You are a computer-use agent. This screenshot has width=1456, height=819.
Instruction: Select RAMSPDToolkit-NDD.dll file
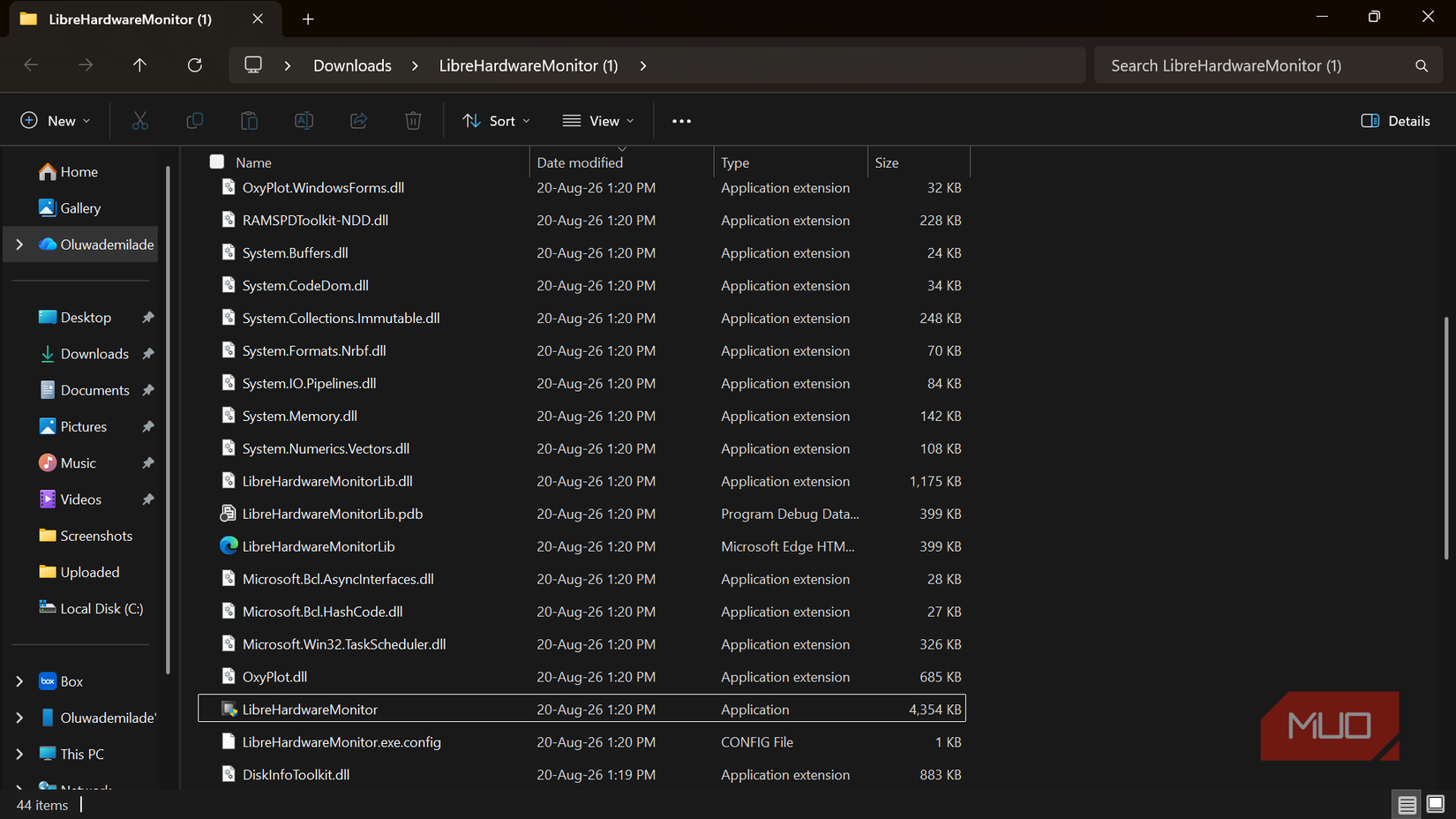tap(582, 220)
